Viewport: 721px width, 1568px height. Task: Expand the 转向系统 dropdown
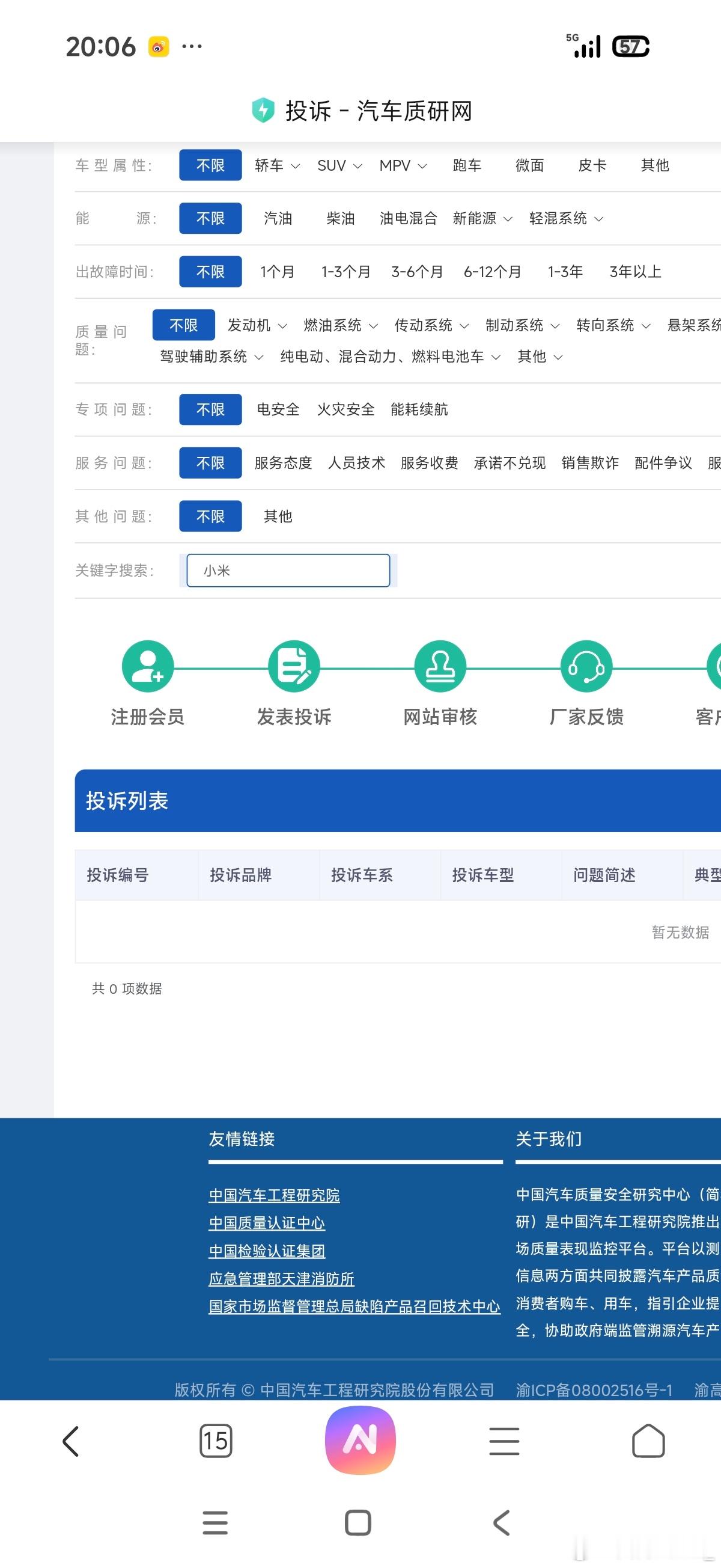click(x=614, y=325)
